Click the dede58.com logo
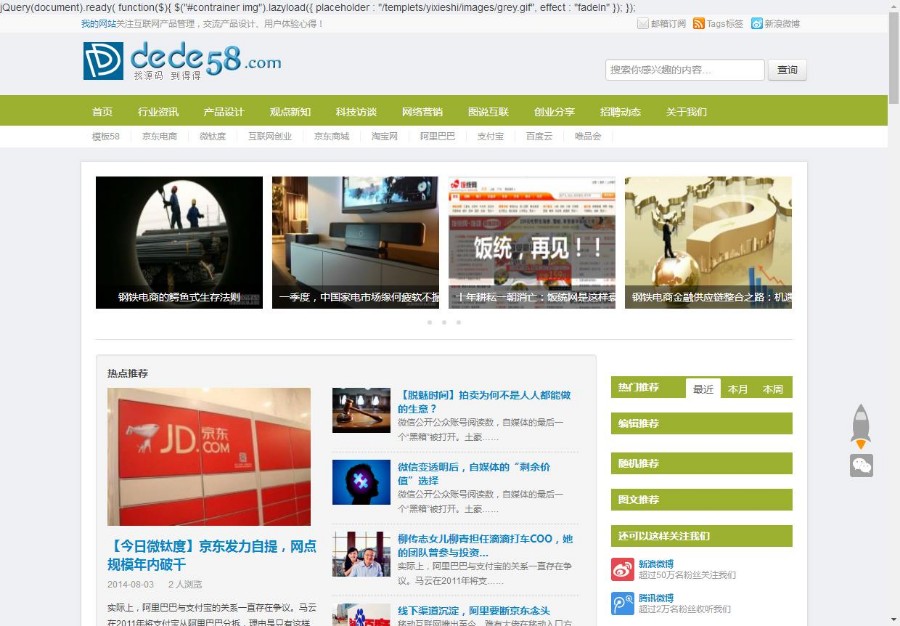This screenshot has height=626, width=900. (x=182, y=61)
